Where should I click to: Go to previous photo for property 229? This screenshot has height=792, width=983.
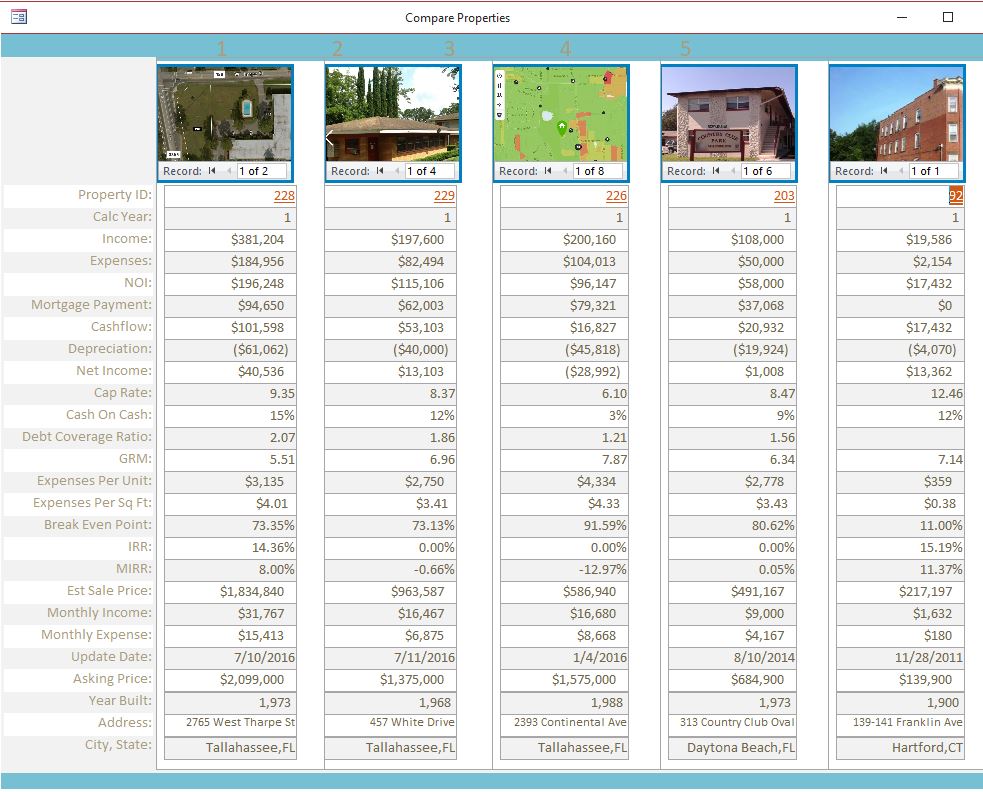tap(397, 171)
